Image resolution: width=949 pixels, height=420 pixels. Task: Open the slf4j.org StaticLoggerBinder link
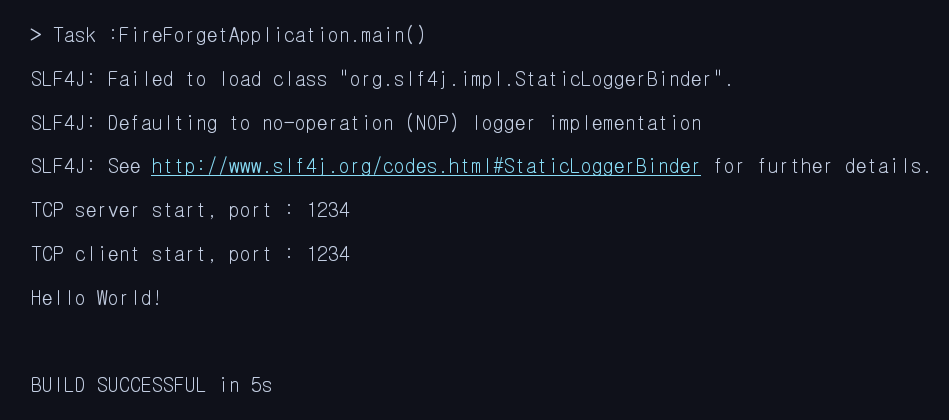pos(425,166)
